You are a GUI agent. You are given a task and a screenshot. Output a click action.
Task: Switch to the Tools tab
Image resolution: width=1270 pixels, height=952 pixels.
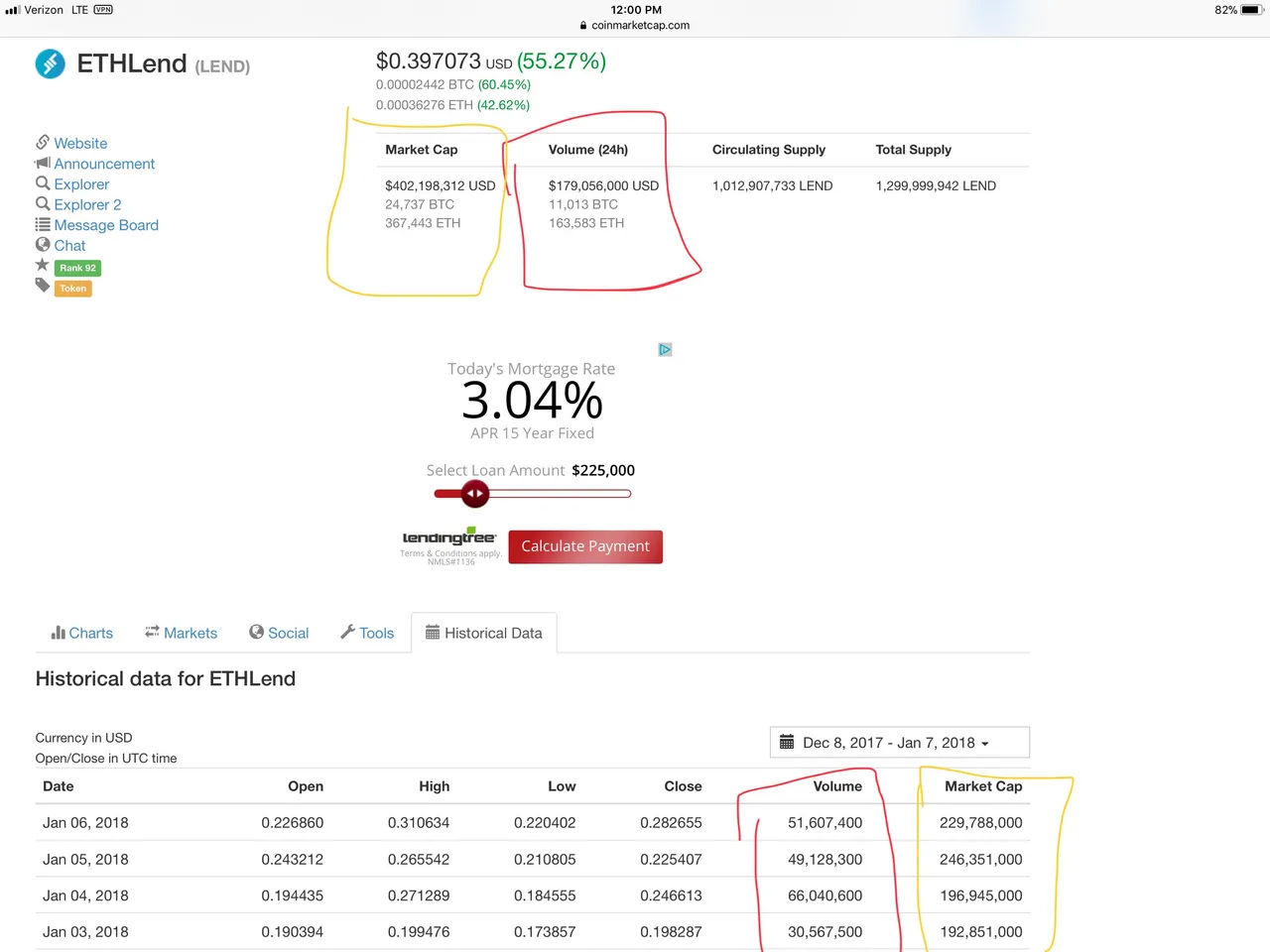coord(367,633)
